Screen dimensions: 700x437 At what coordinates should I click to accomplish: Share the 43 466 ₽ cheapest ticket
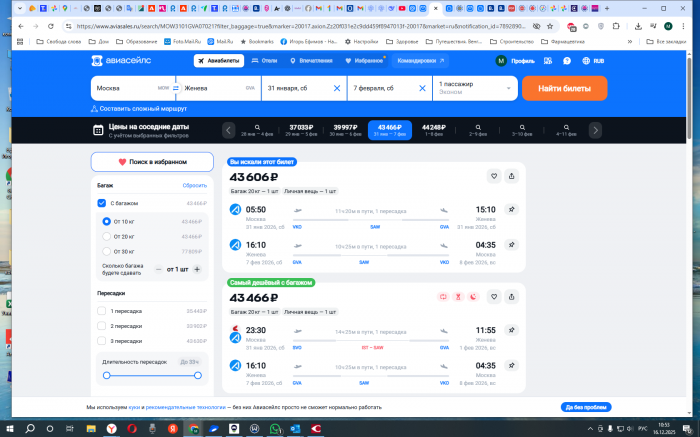coord(511,297)
